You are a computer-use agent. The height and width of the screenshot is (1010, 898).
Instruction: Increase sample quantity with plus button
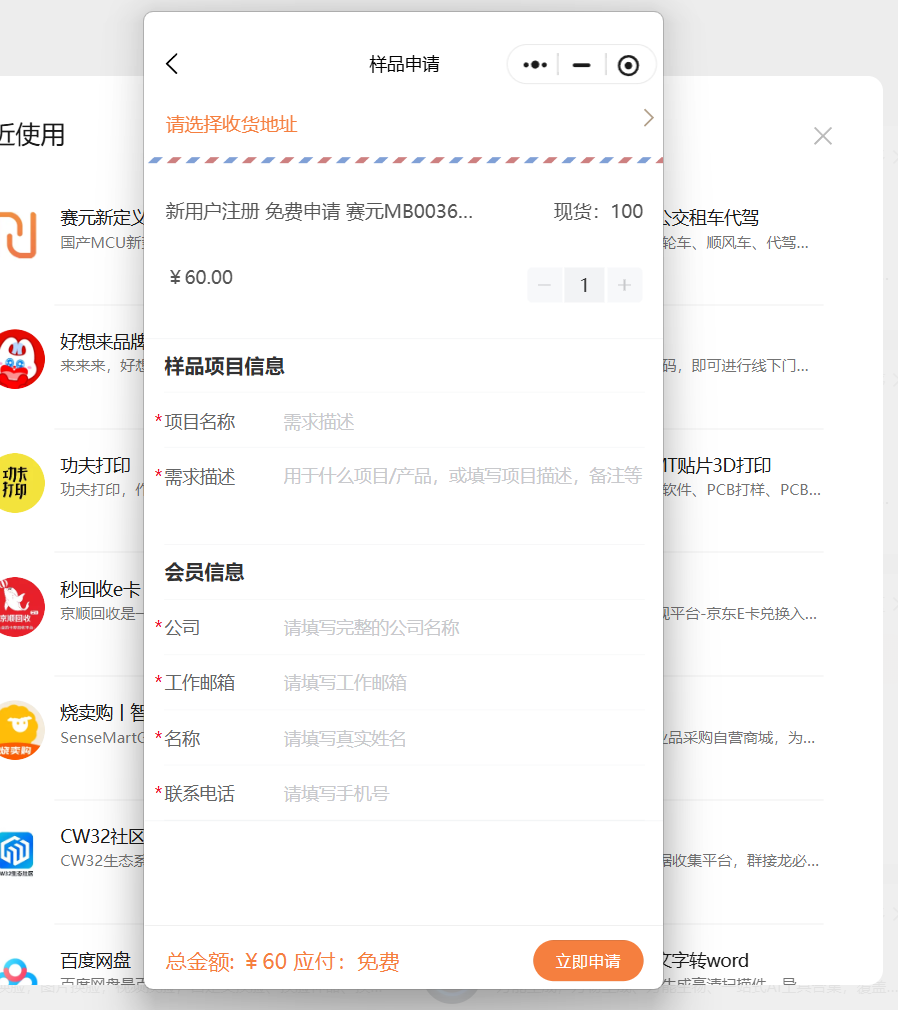624,285
